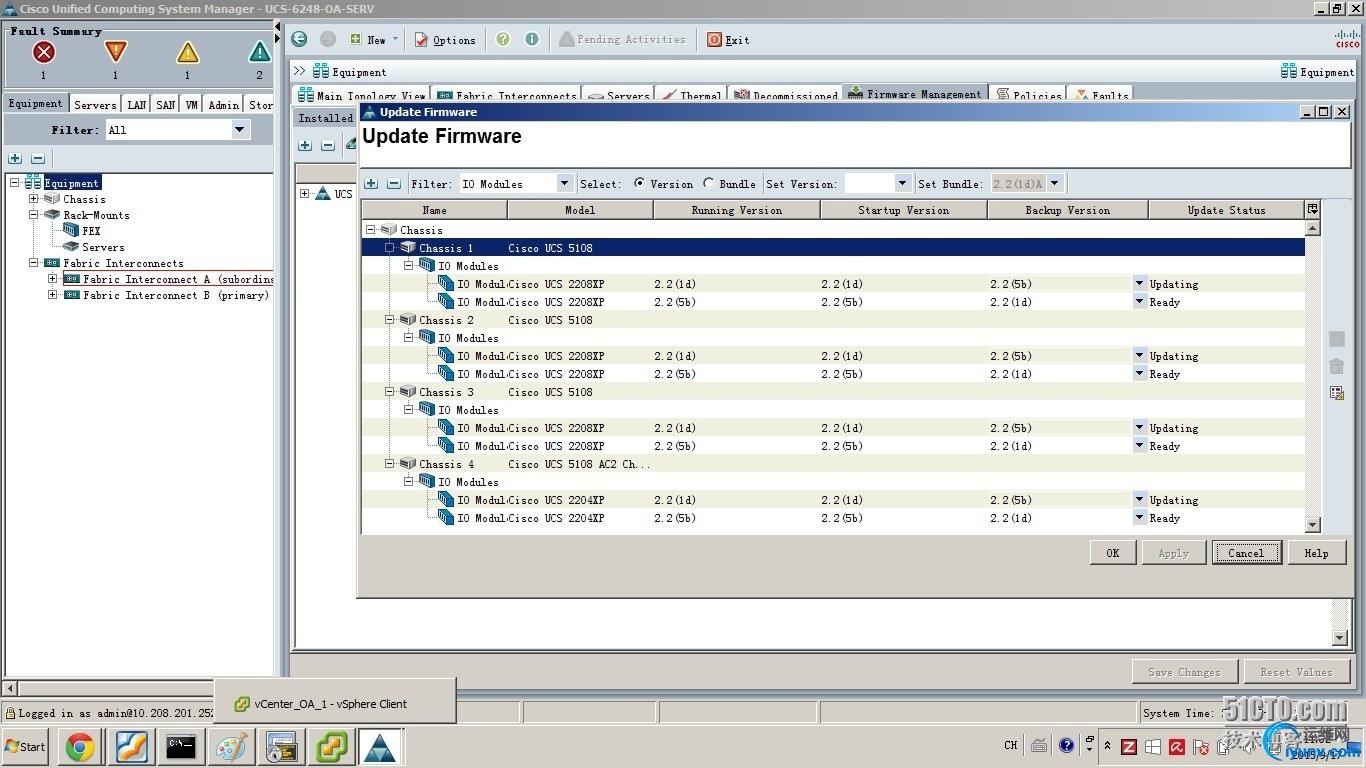This screenshot has width=1366, height=768.
Task: Click the red Z tray icon
Action: pos(1128,746)
